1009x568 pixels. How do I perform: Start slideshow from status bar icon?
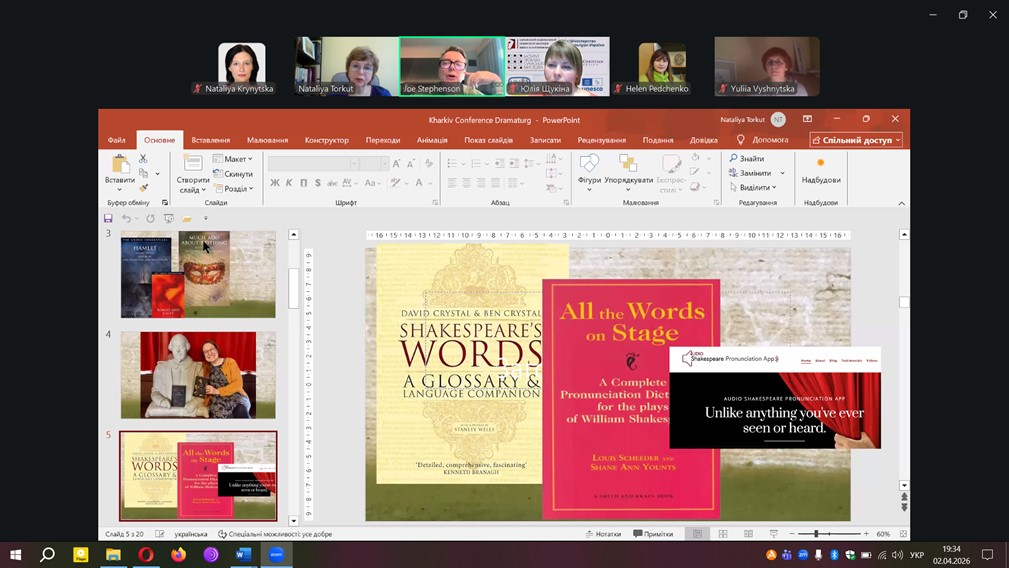coord(773,534)
